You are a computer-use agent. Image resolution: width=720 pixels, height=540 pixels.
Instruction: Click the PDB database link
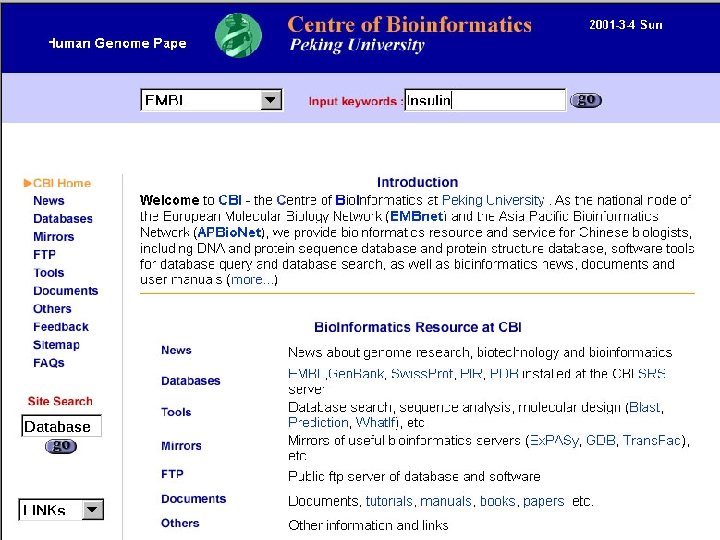coord(504,374)
